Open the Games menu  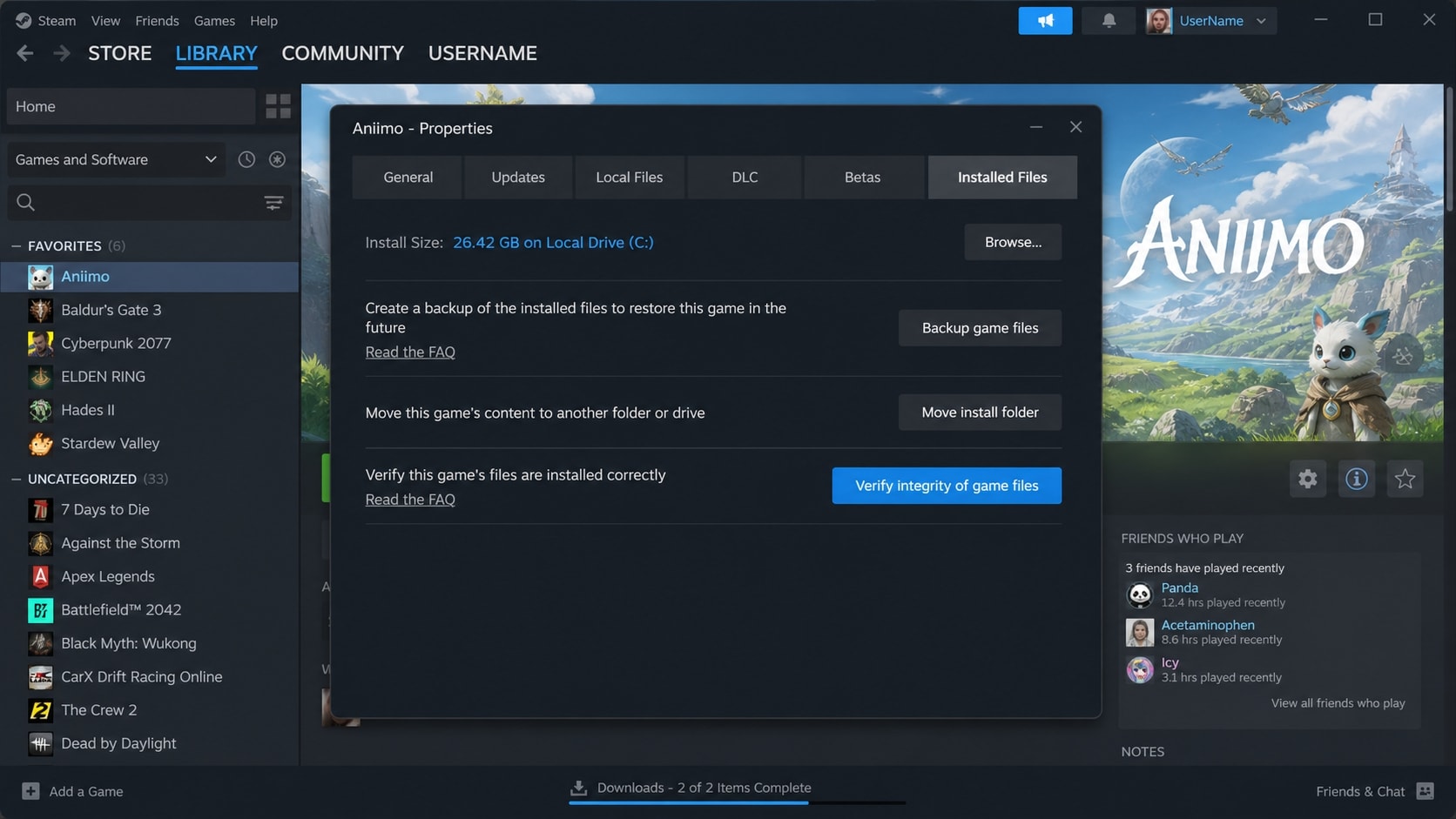pyautogui.click(x=214, y=21)
